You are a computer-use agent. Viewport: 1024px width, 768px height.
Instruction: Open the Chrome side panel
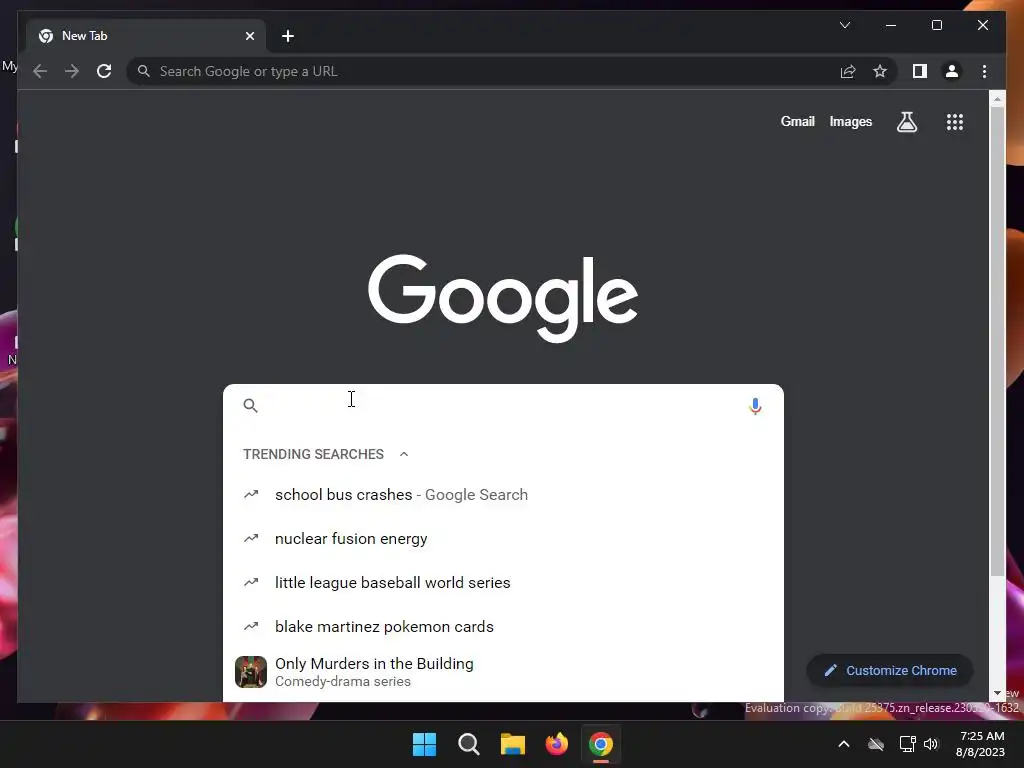pos(920,71)
